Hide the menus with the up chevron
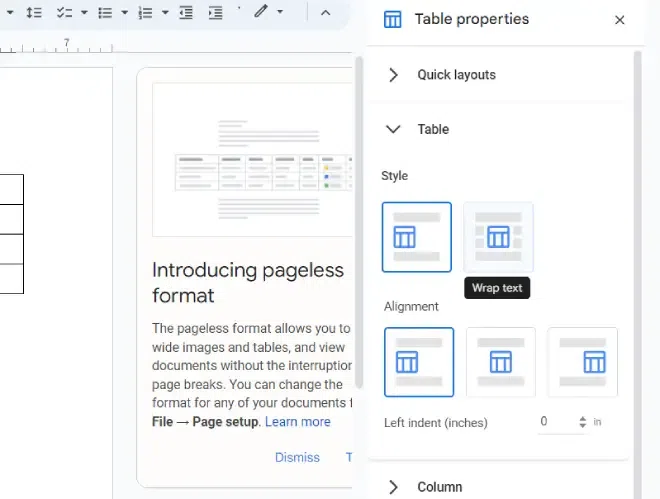 tap(325, 13)
